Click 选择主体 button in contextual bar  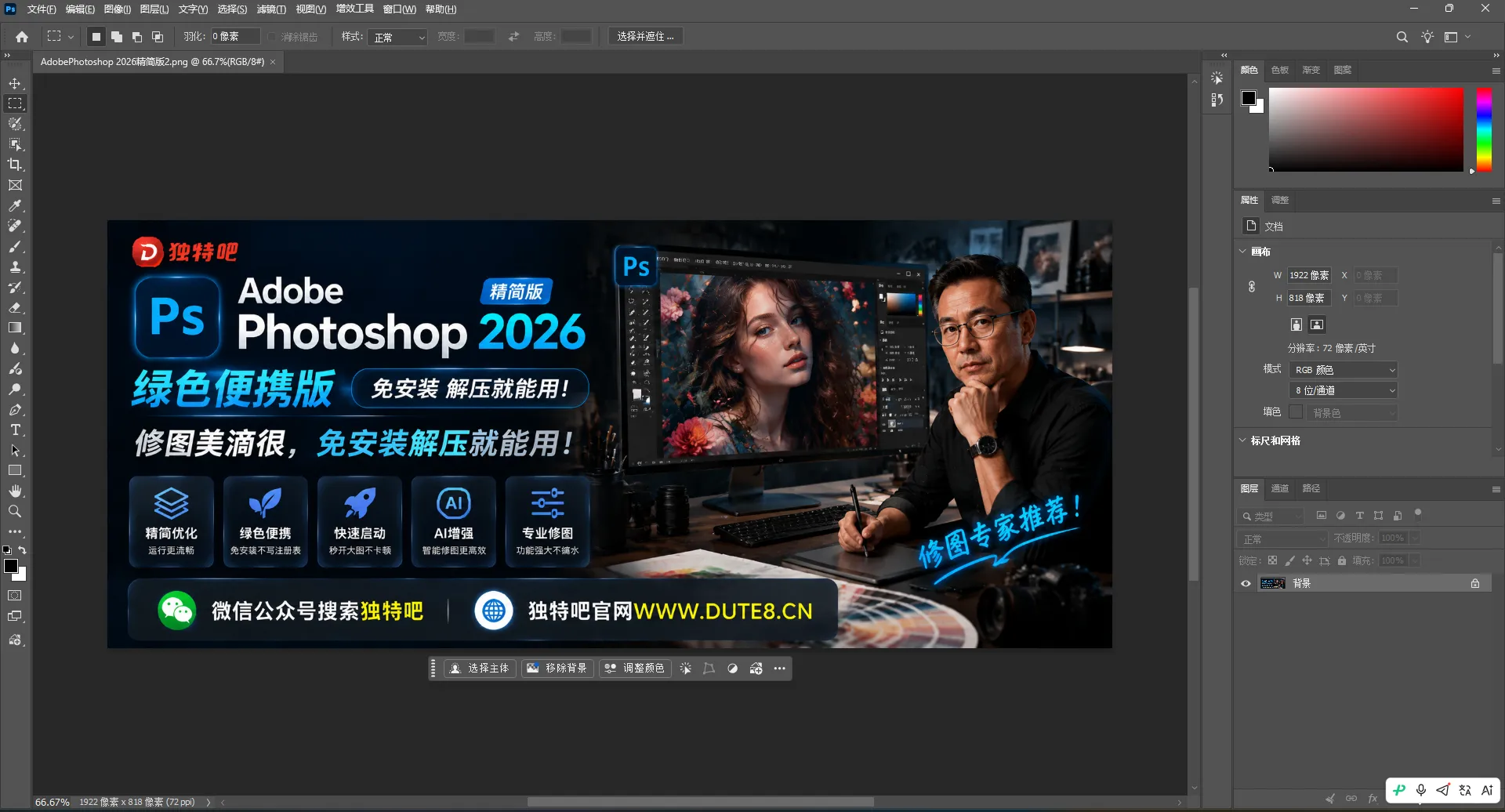[x=480, y=669]
